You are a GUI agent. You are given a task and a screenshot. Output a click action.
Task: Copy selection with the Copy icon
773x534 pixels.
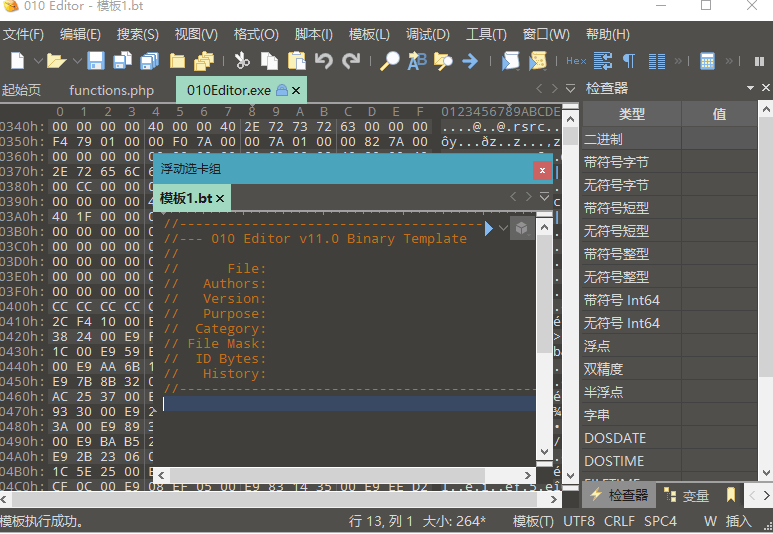point(269,61)
